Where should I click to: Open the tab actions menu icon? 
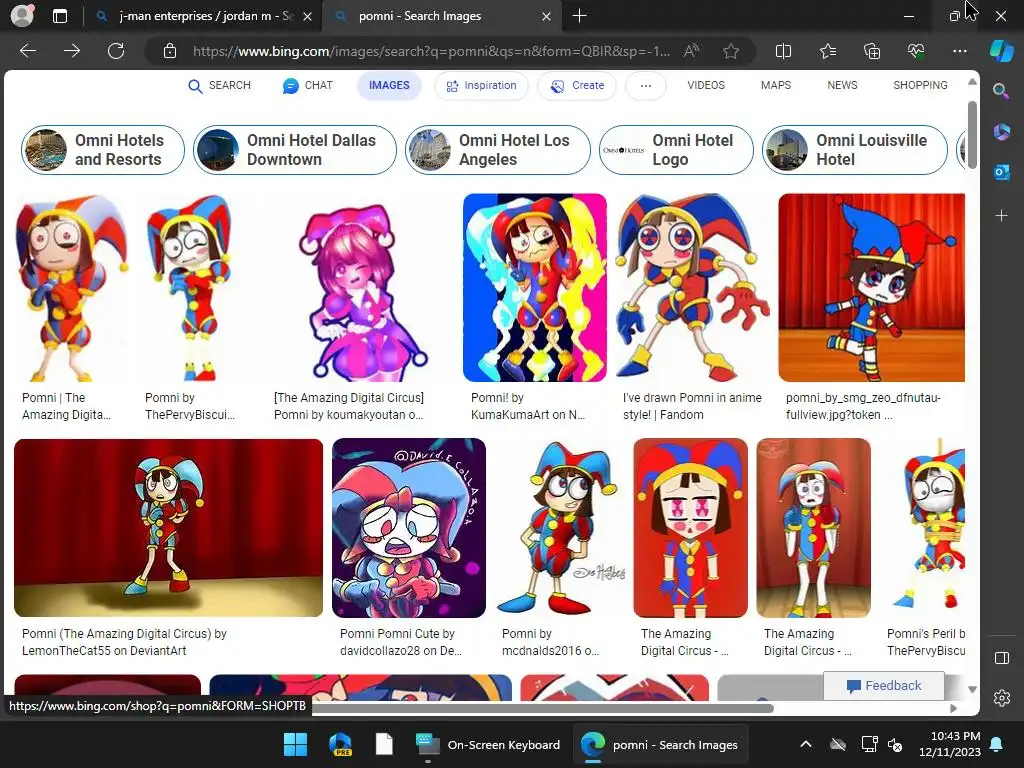pos(59,16)
